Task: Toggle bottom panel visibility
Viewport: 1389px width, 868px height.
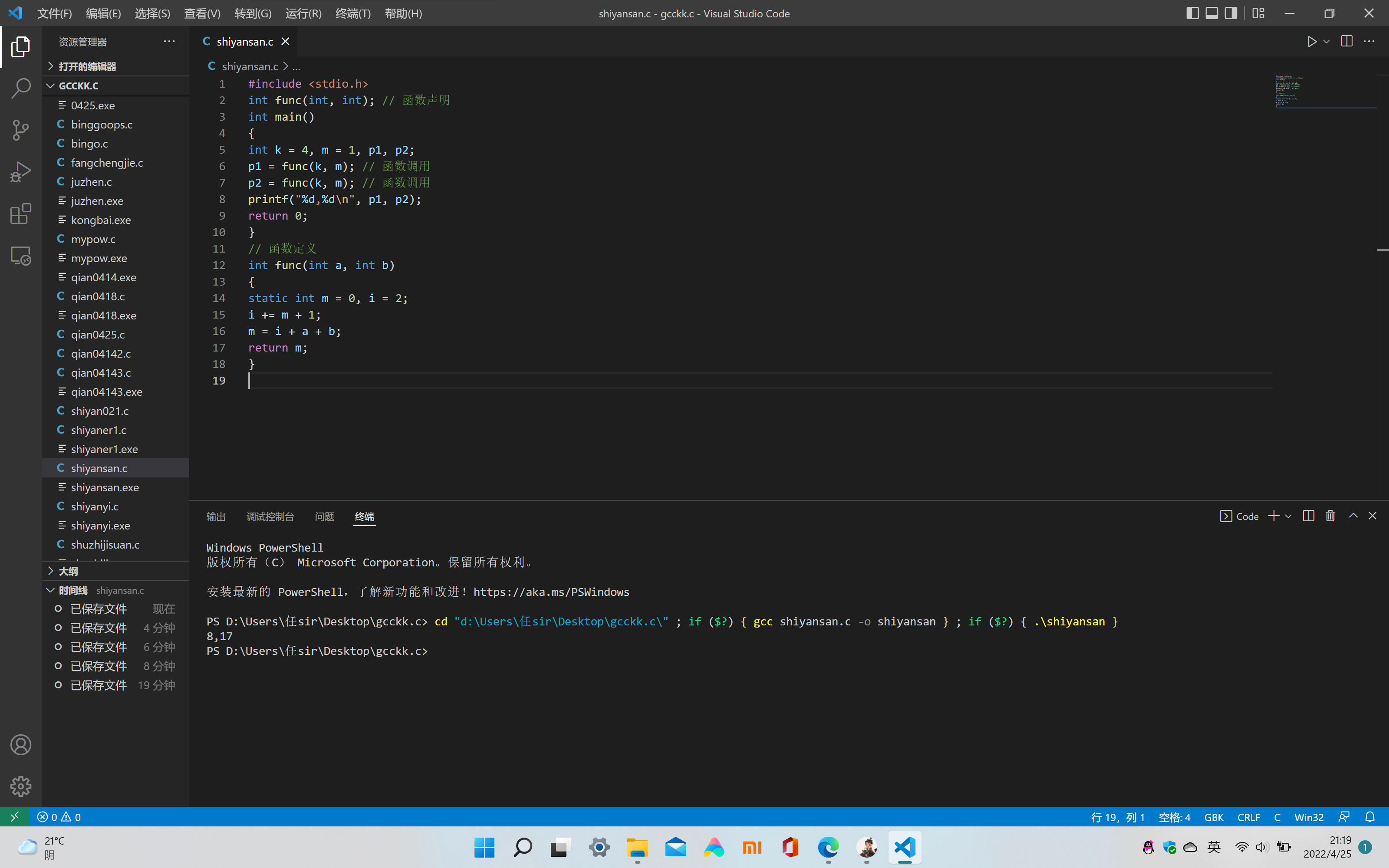Action: pos(1211,13)
